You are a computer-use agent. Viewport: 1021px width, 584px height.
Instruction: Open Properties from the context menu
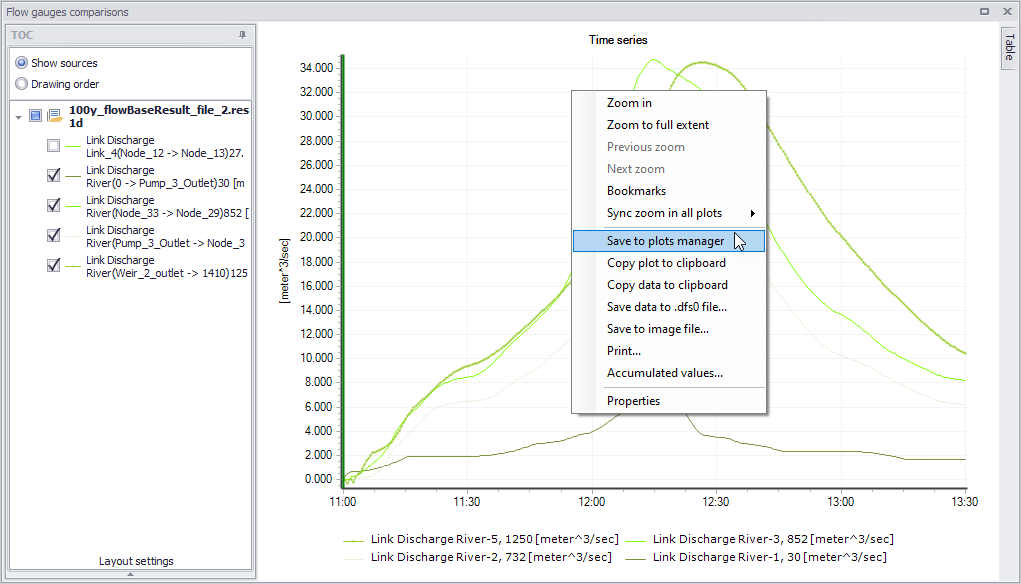(x=669, y=401)
